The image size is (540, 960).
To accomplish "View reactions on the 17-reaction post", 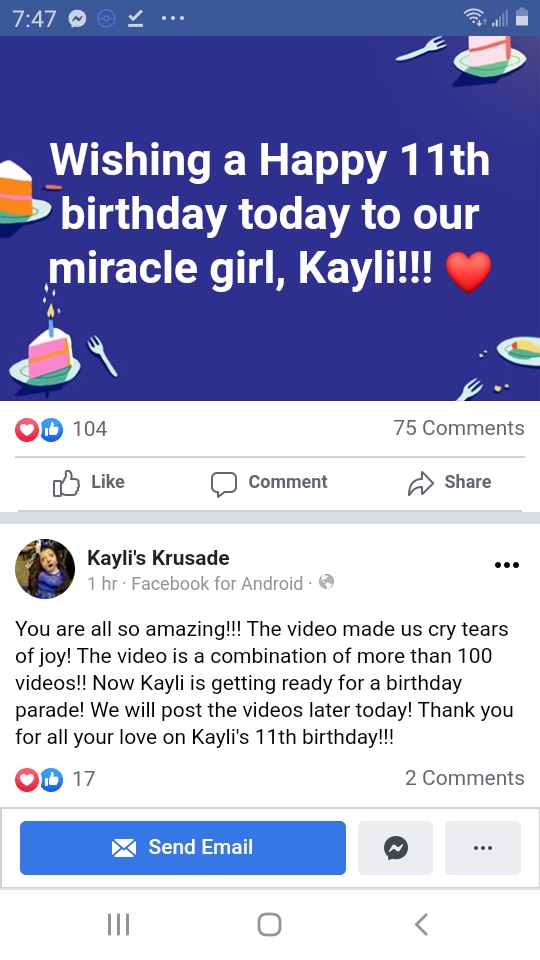I will point(55,779).
